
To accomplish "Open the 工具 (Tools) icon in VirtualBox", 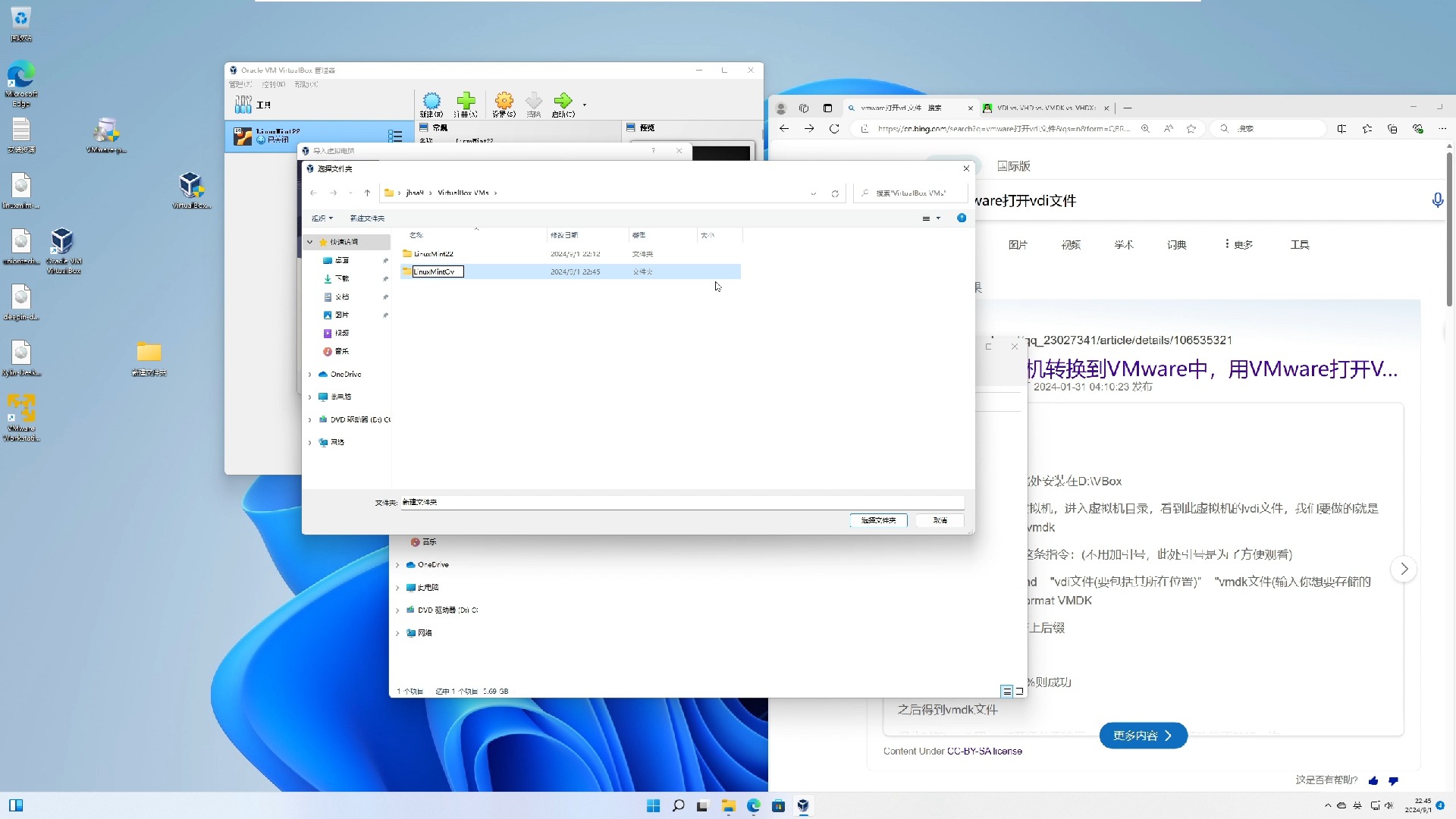I will point(243,105).
